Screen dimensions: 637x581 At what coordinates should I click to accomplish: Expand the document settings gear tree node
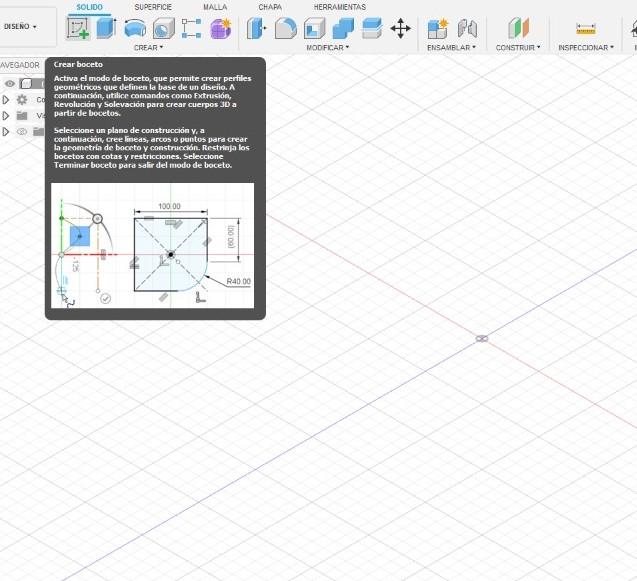point(5,100)
